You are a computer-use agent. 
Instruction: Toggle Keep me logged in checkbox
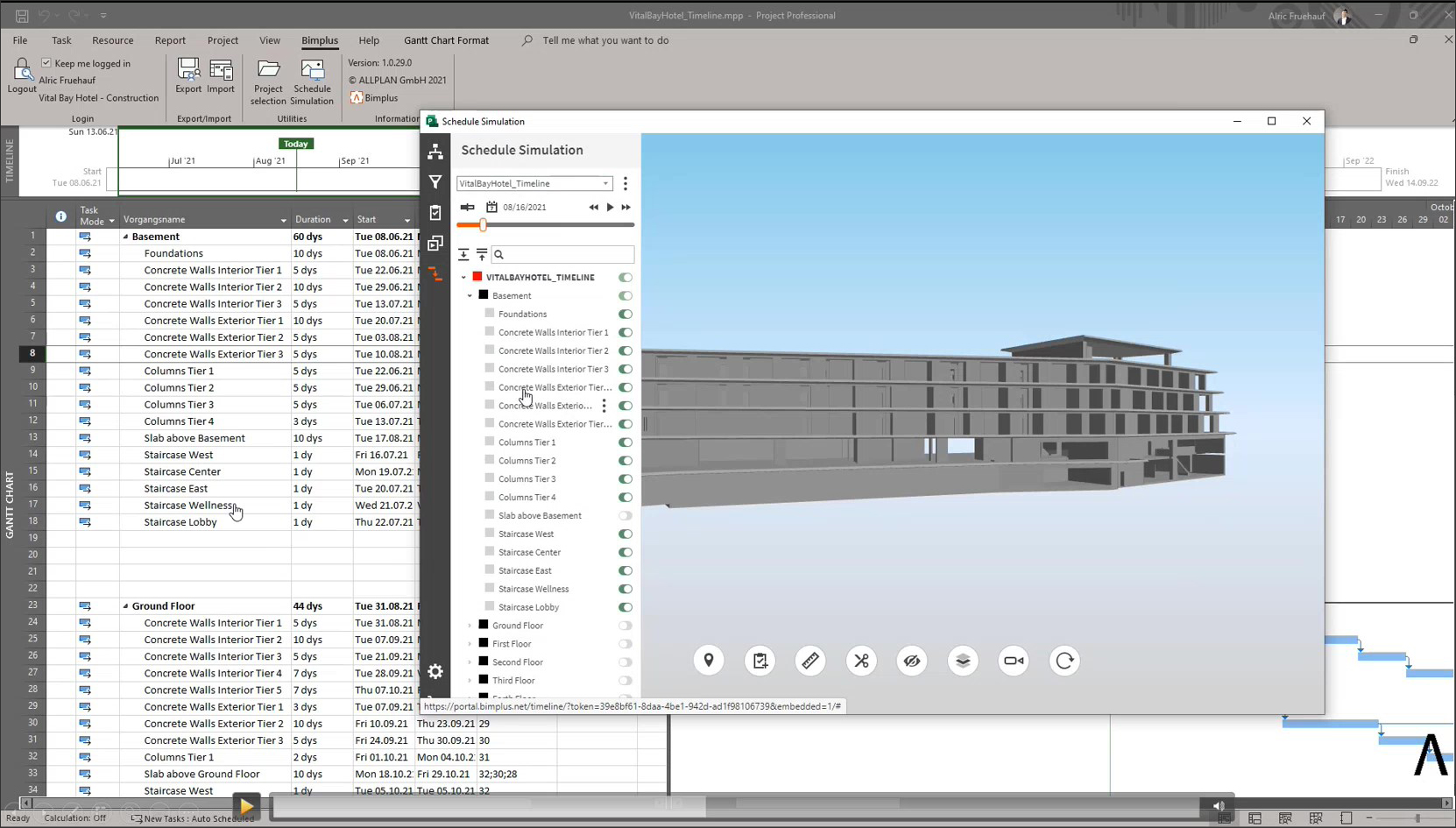pyautogui.click(x=46, y=63)
